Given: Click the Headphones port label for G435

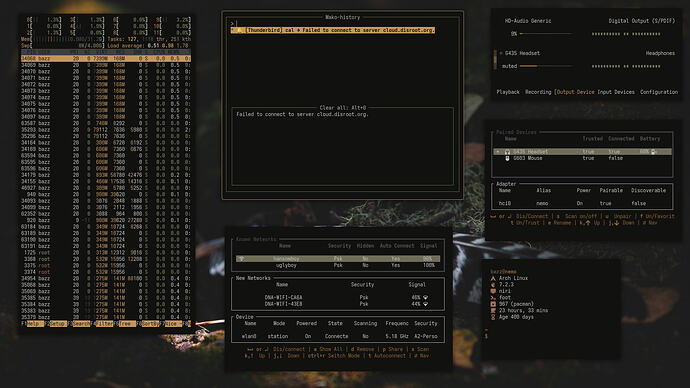Looking at the screenshot, I should click(x=660, y=53).
